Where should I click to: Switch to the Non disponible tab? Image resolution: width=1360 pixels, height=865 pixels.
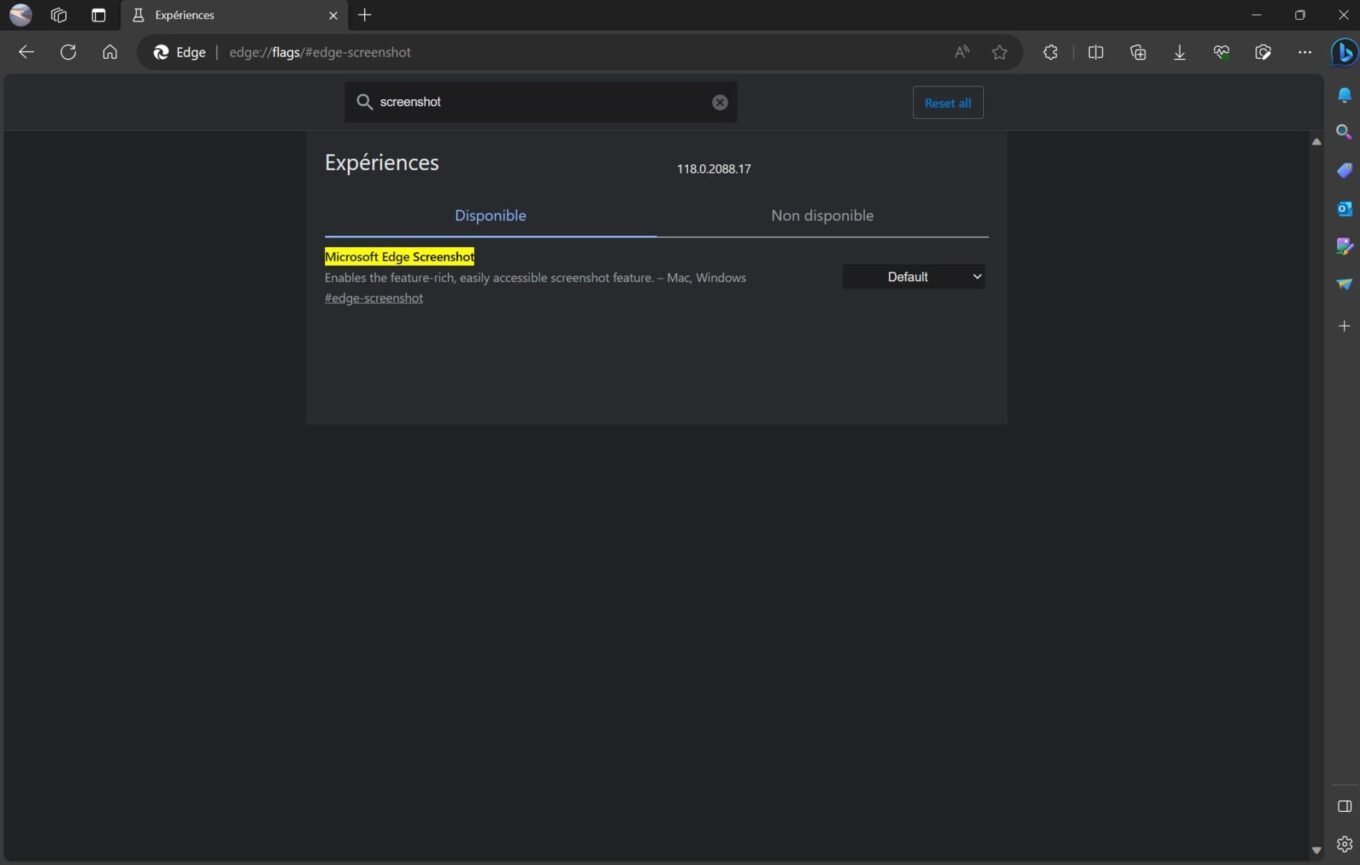coord(822,216)
